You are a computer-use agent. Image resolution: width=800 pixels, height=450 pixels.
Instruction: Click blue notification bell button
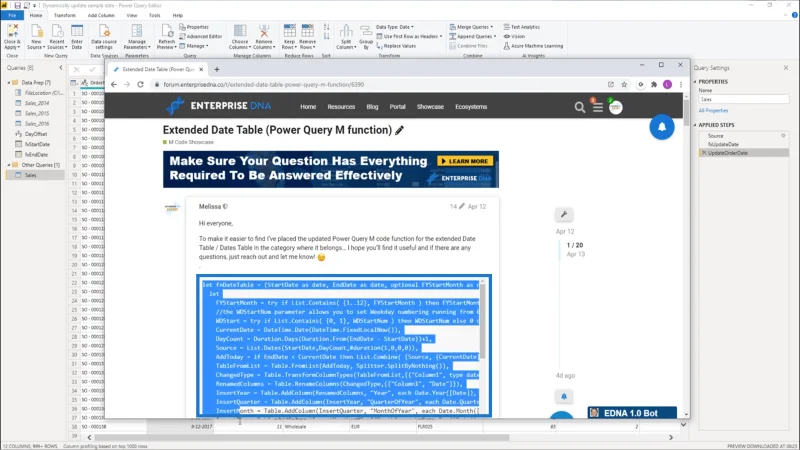point(662,127)
